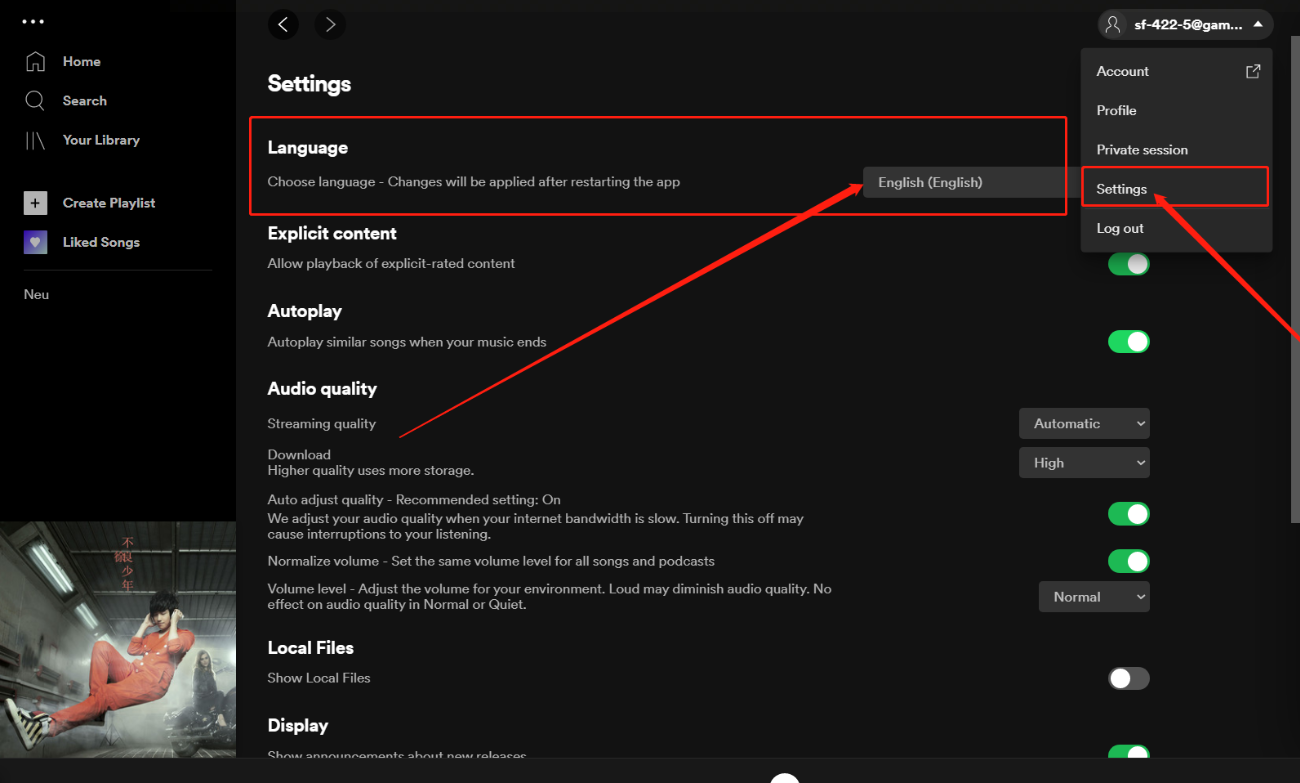Enable Show Local Files switch

(1128, 679)
